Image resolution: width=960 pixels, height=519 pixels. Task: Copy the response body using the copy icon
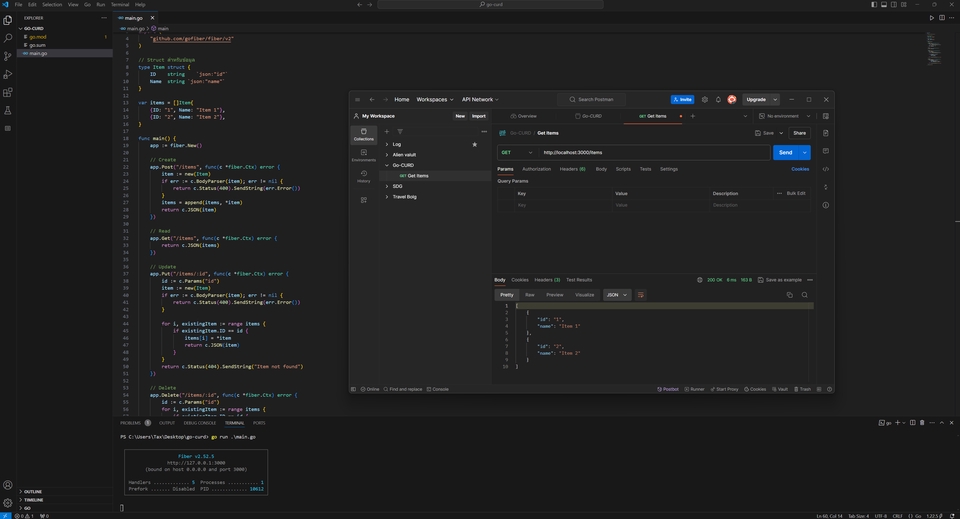[x=789, y=295]
